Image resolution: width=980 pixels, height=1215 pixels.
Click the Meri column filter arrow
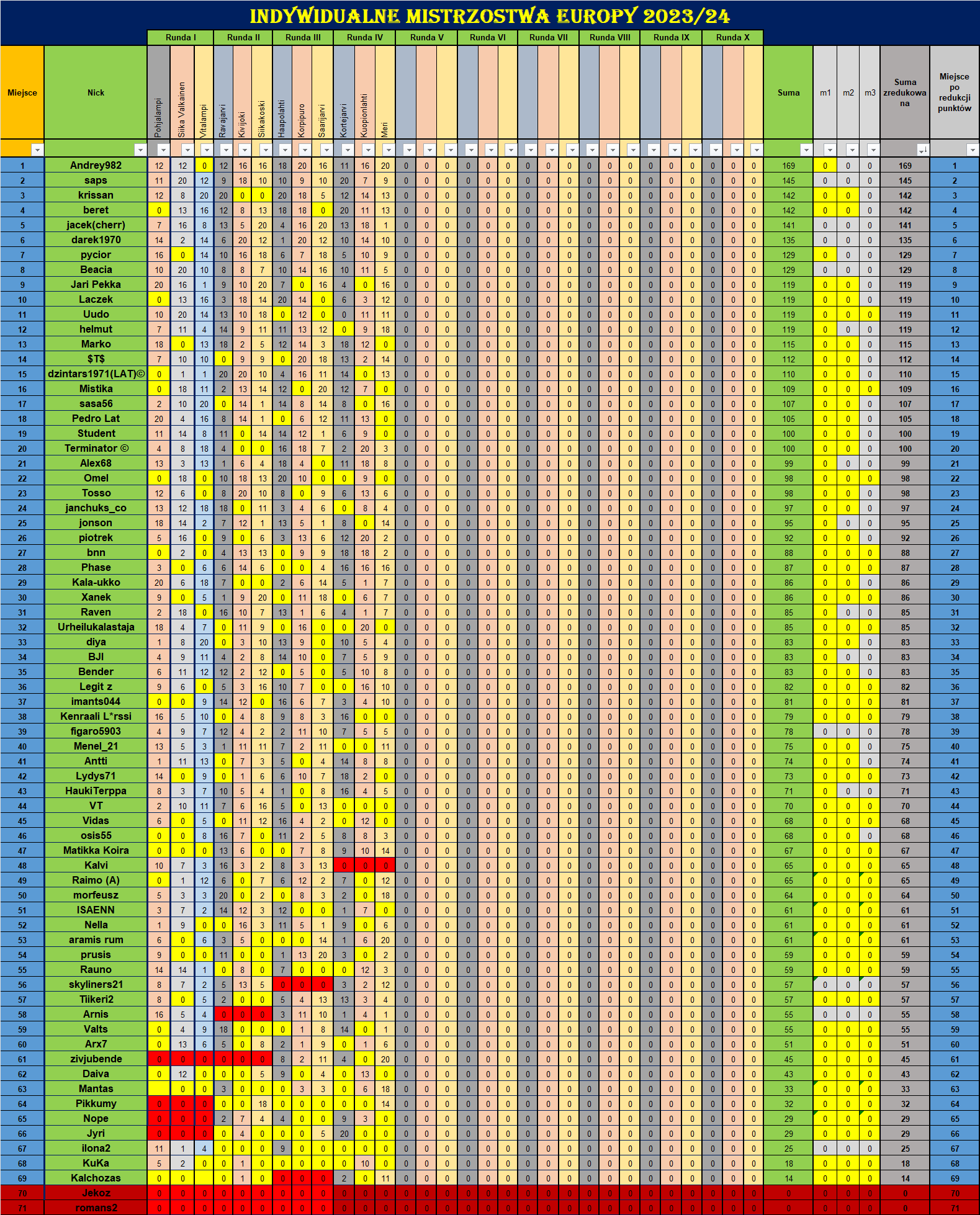pos(389,150)
